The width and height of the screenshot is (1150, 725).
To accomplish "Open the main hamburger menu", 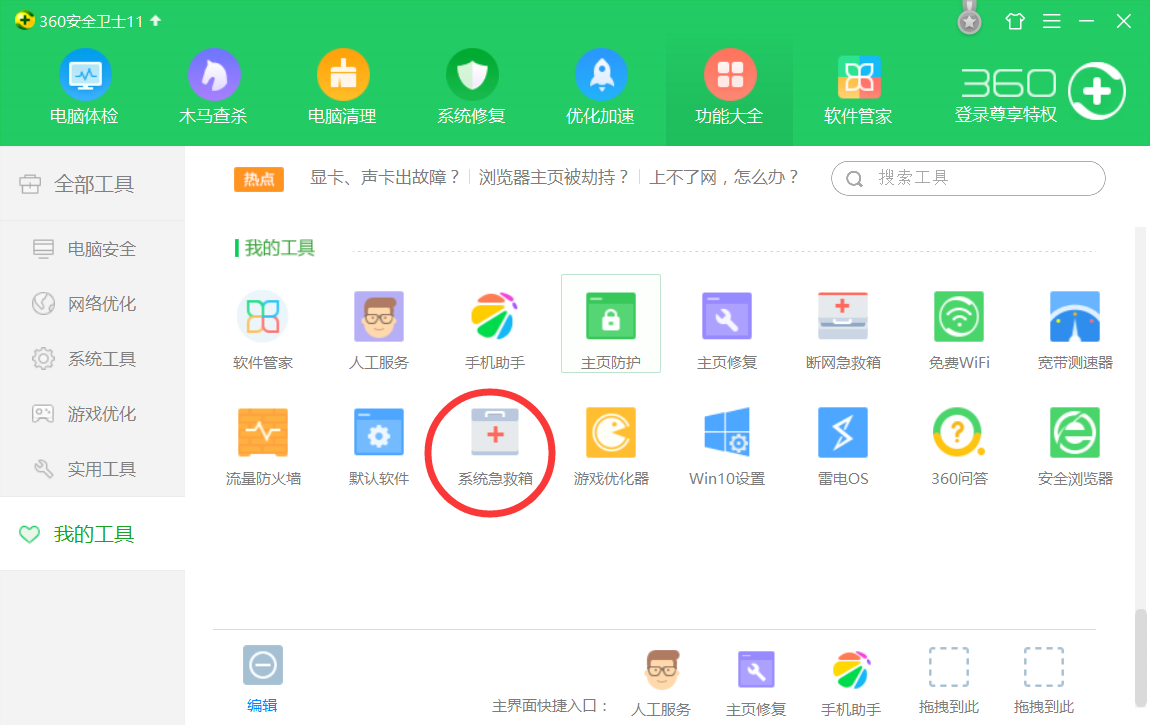I will [1052, 21].
